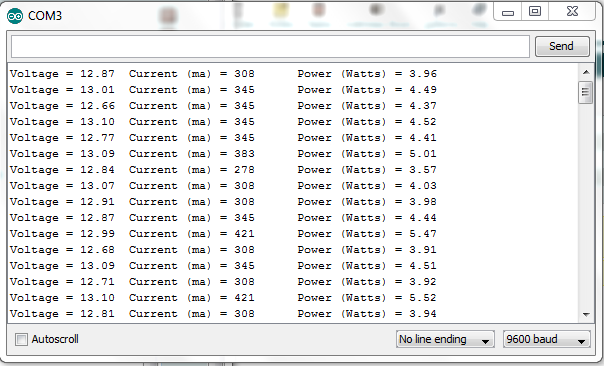The image size is (604, 366).
Task: Enable the Autoscroll checkbox
Action: 21,339
